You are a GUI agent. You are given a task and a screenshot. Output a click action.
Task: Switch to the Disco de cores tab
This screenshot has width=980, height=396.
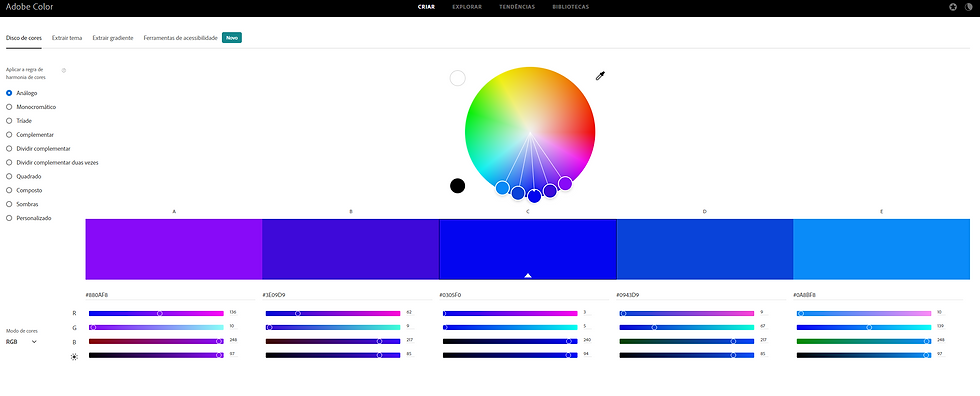[24, 38]
